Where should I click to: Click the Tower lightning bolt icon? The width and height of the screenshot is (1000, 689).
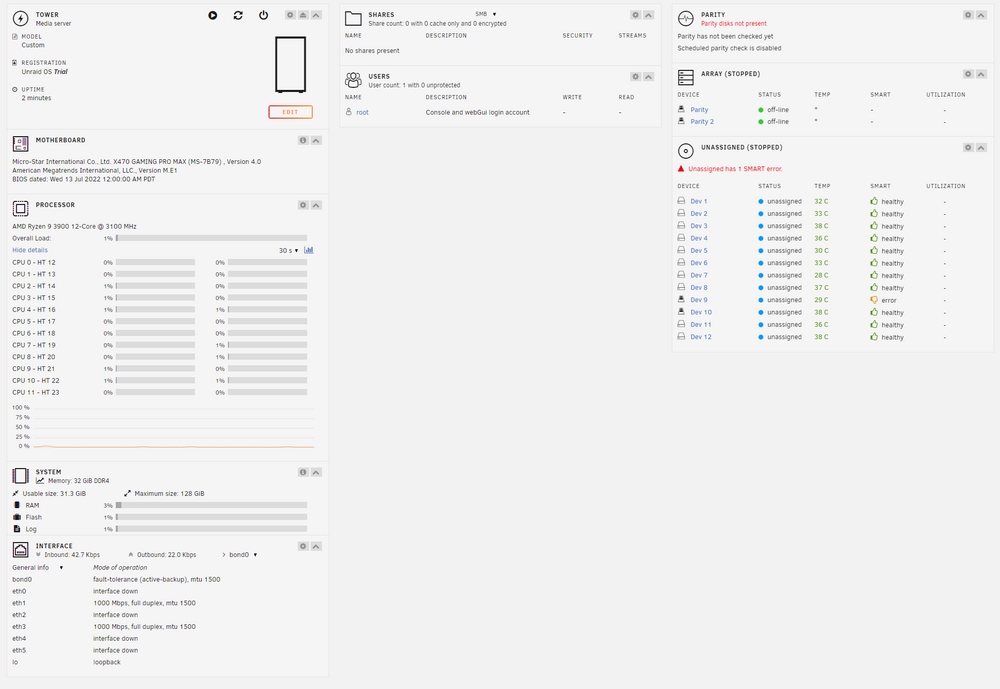[x=20, y=19]
